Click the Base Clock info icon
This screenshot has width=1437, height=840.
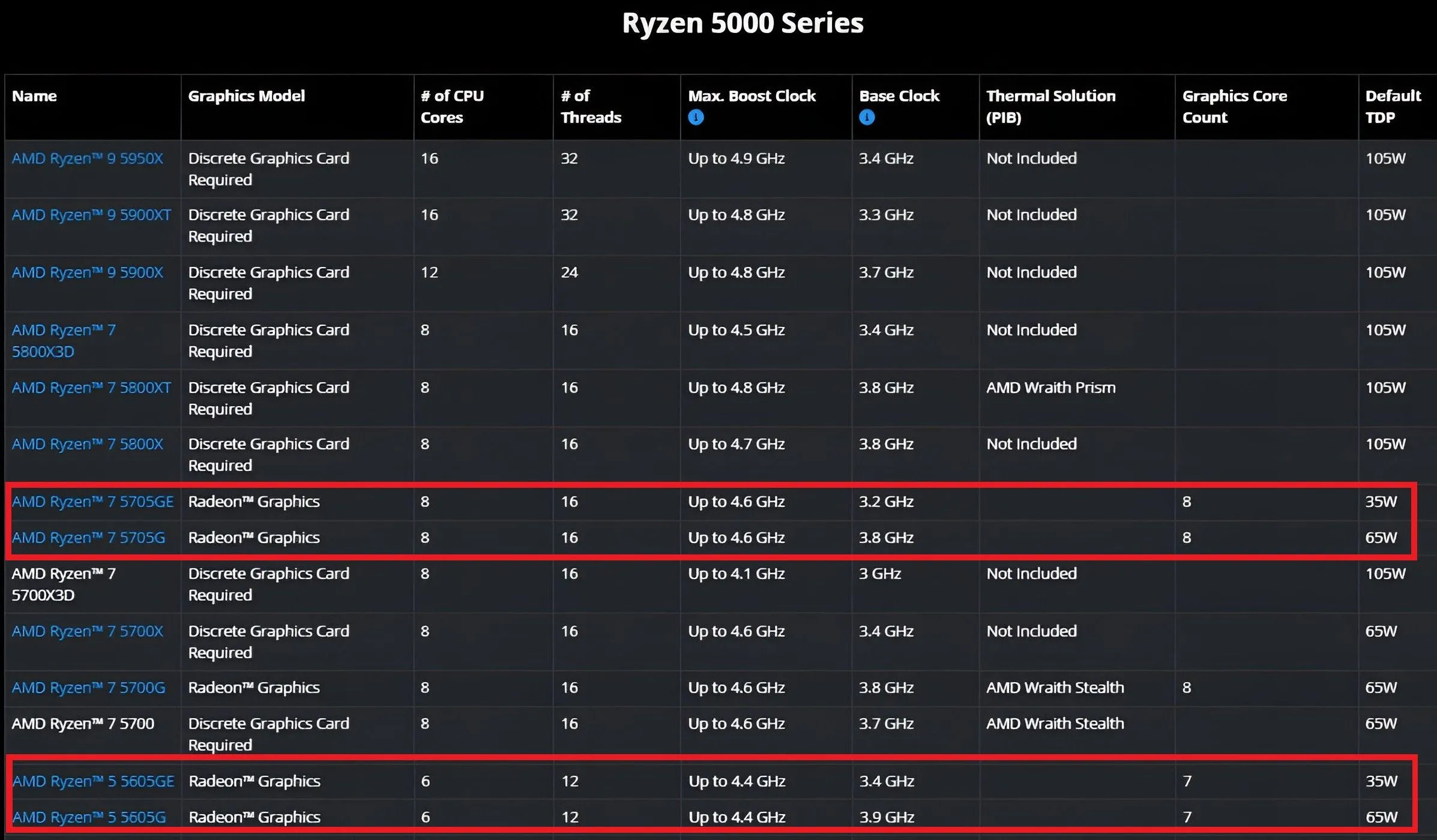(867, 118)
